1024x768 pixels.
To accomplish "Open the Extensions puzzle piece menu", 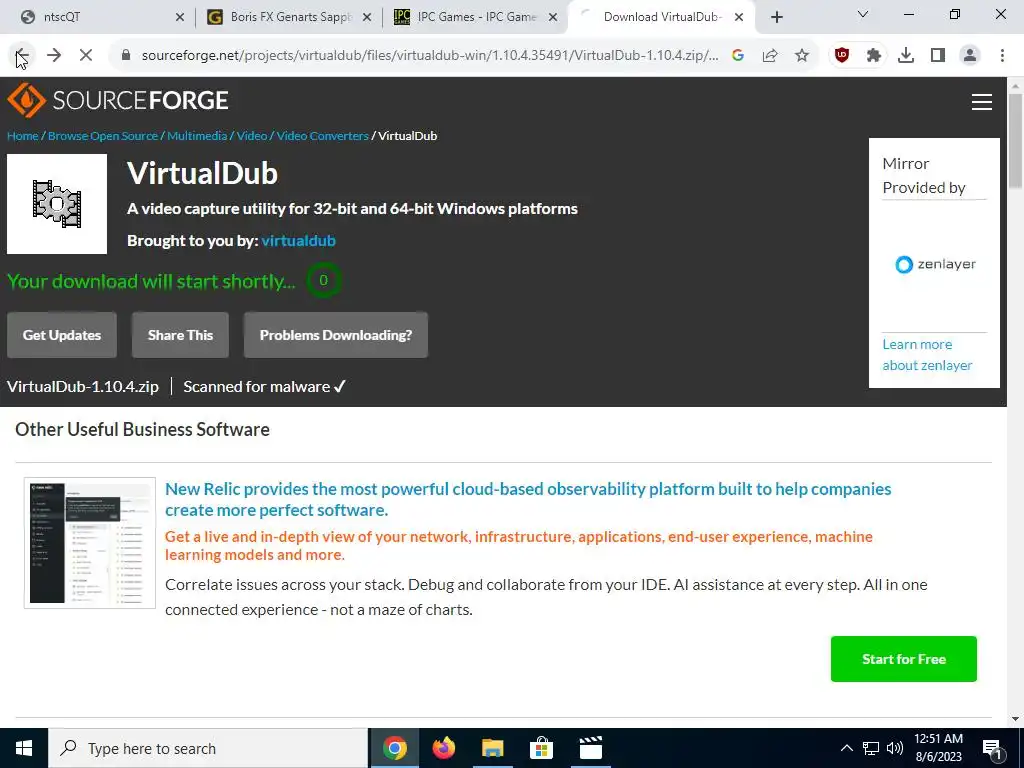I will pos(874,56).
